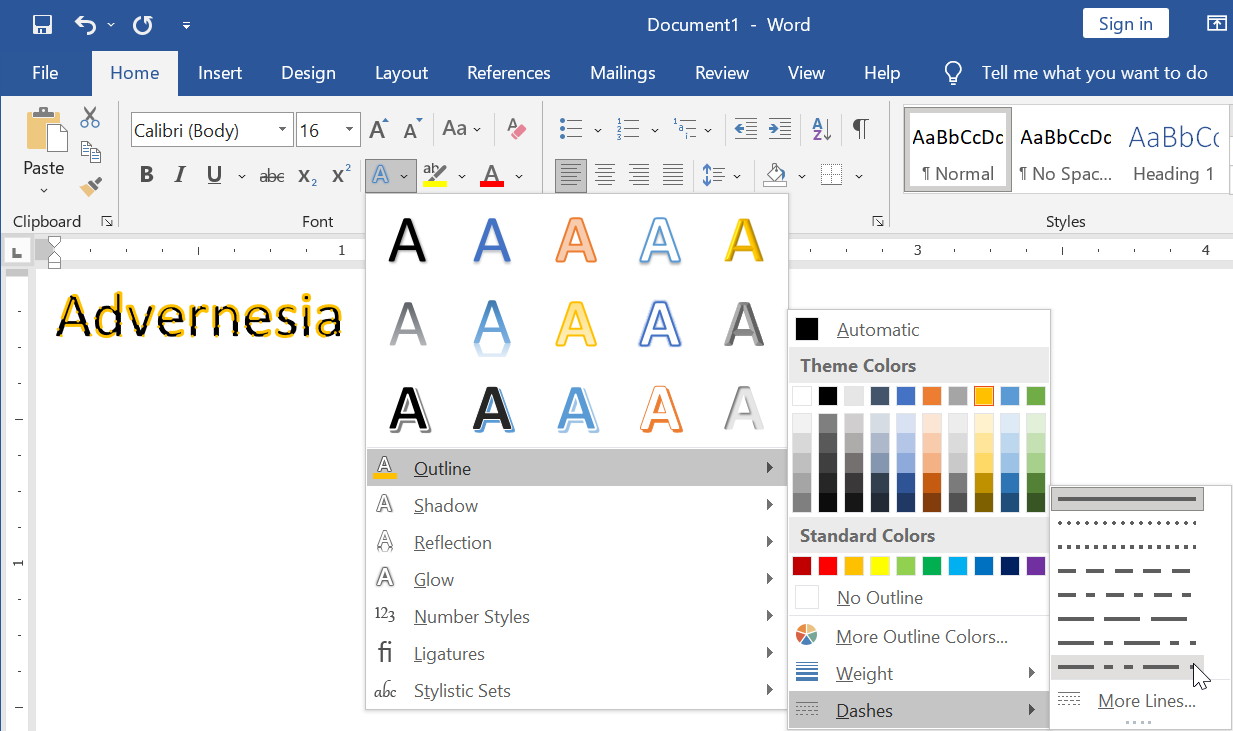Toggle Italic formatting
The width and height of the screenshot is (1233, 731).
180,176
